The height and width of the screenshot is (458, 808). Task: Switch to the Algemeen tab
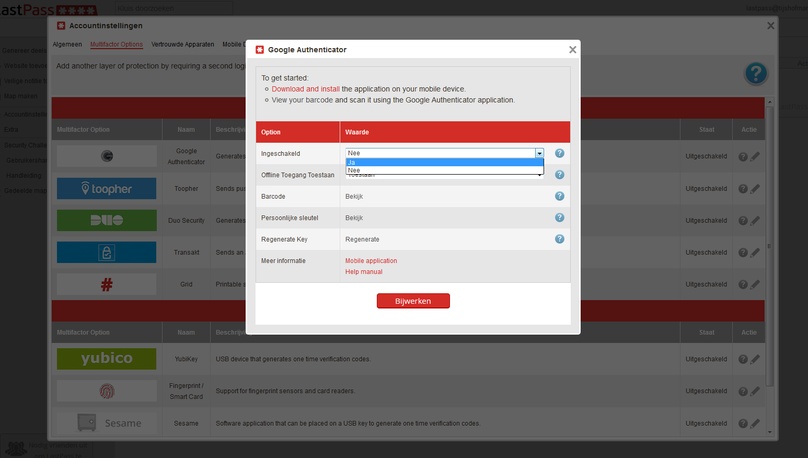click(68, 45)
